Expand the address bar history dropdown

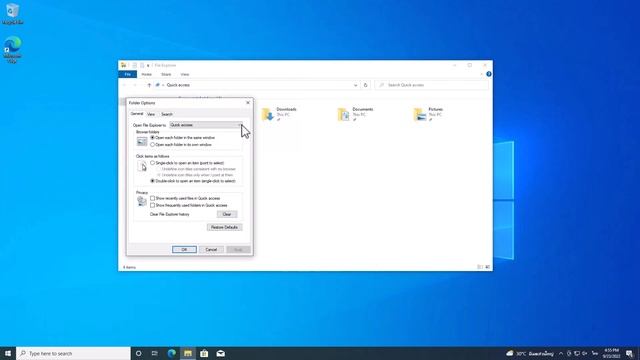(x=356, y=85)
